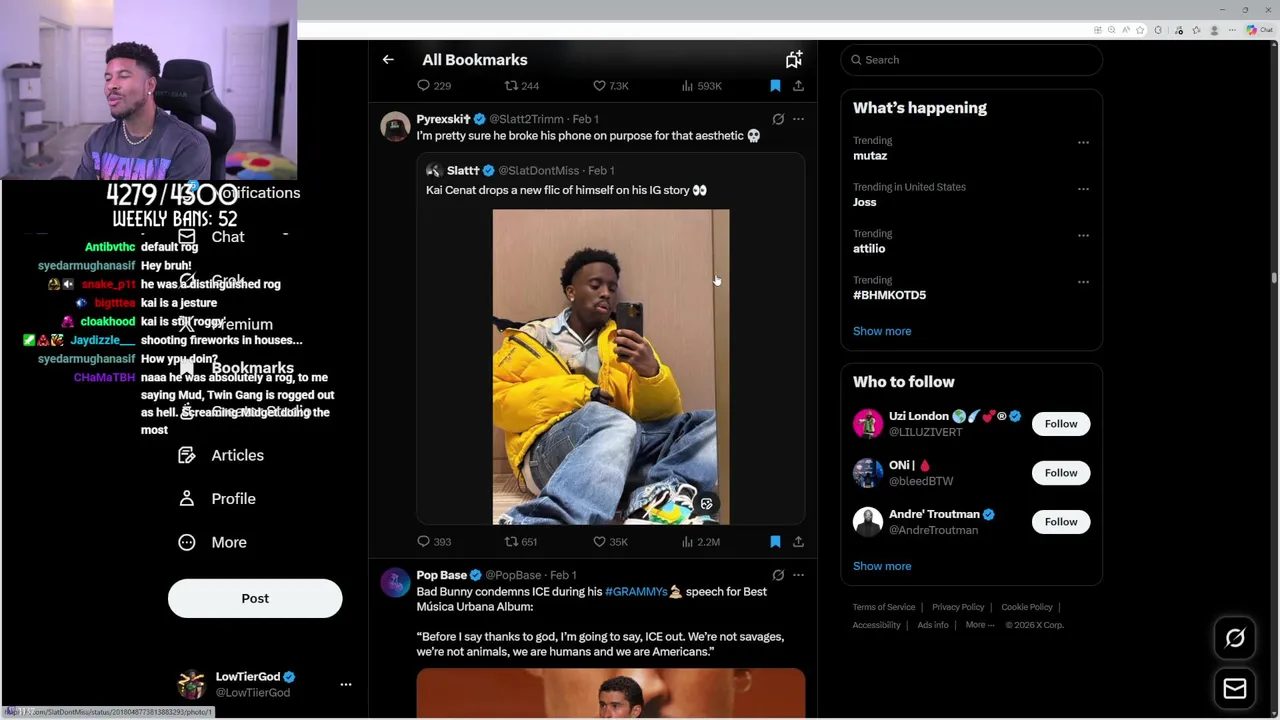
Task: Open the LowTierGod account switcher menu
Action: 346,684
